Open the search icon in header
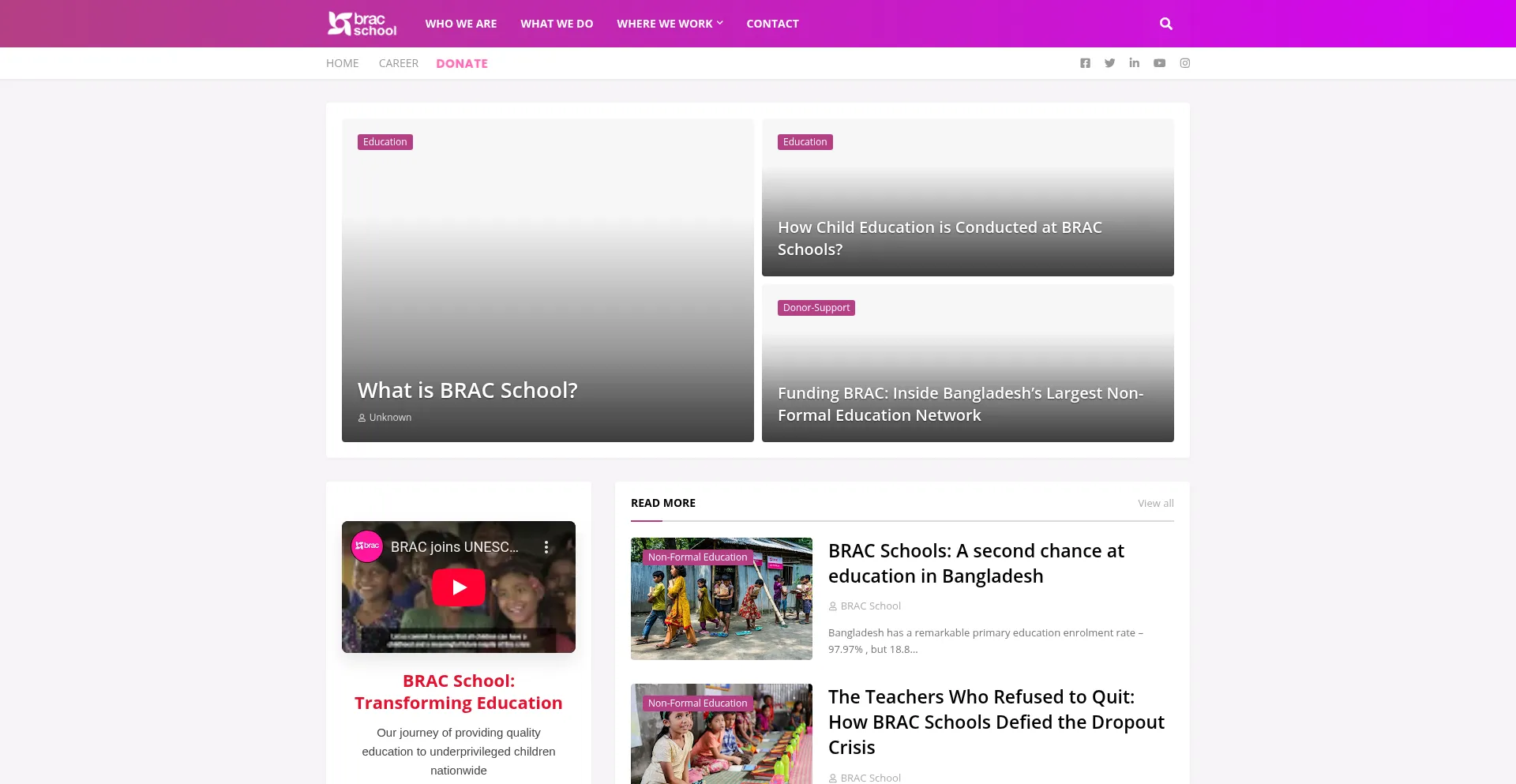 [1166, 24]
